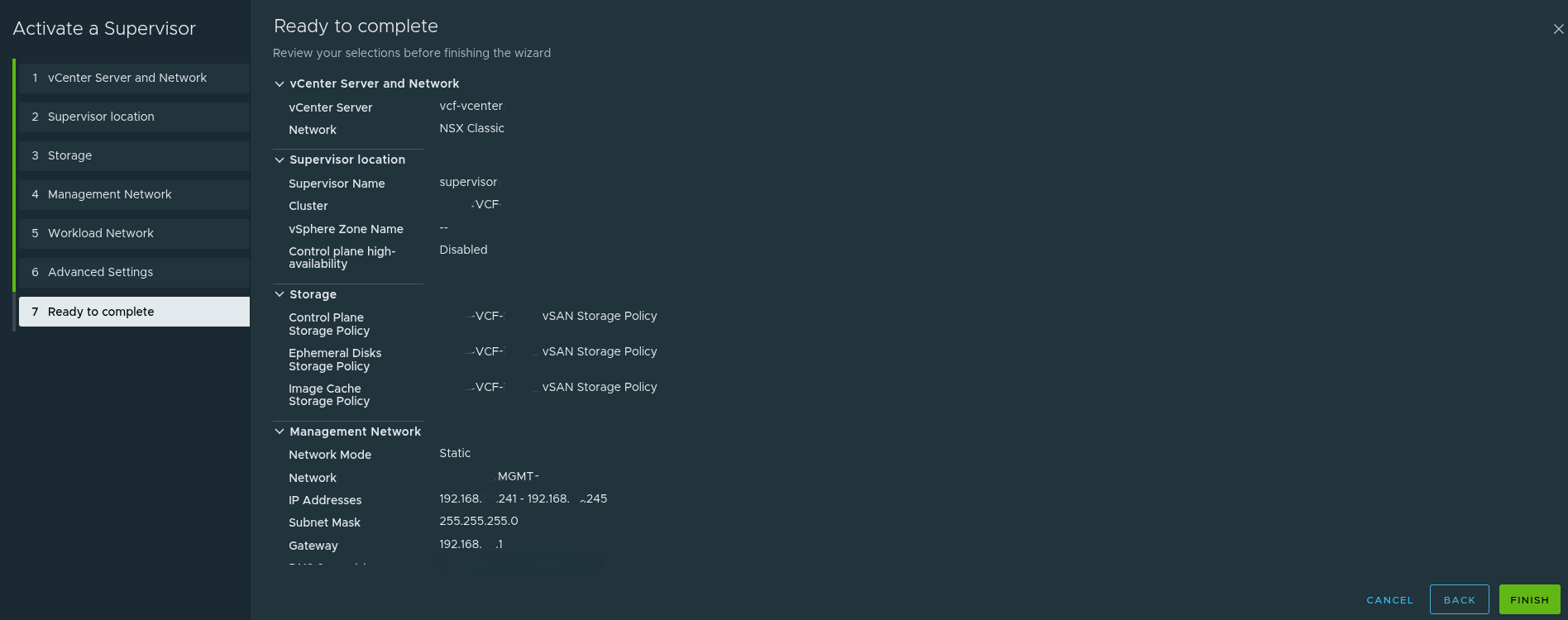Click the Static network mode value
This screenshot has height=620, width=1568.
coord(455,453)
